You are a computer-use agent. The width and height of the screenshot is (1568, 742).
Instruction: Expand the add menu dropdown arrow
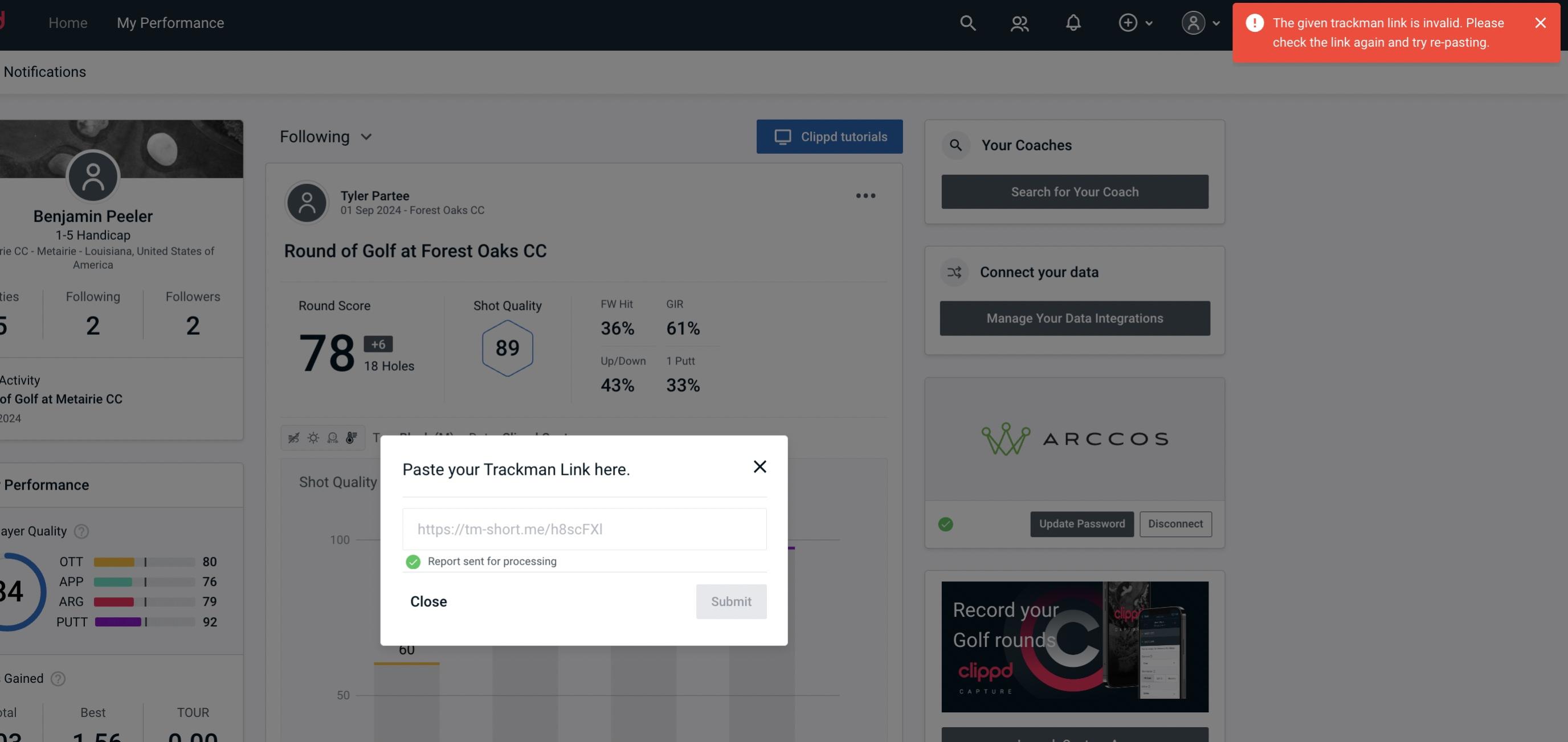[1149, 21]
